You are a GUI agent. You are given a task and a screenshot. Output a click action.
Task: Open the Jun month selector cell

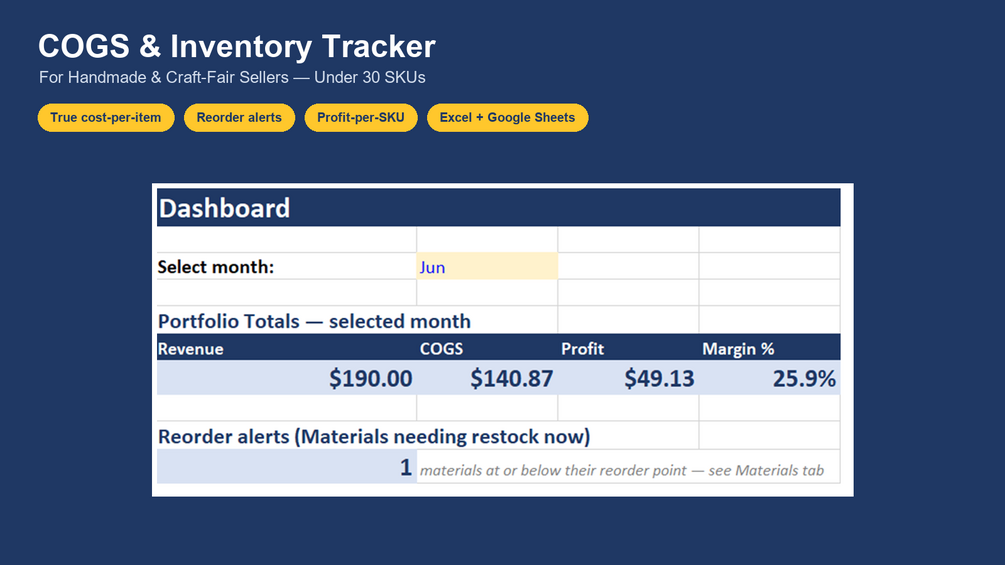click(x=487, y=266)
